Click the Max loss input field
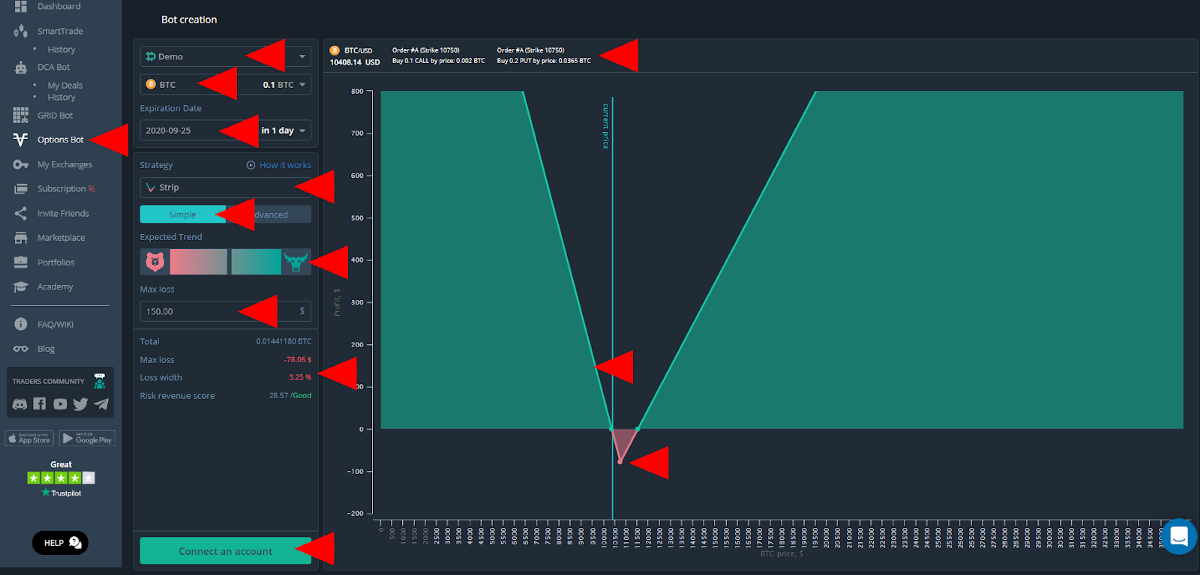This screenshot has height=575, width=1200. [225, 311]
